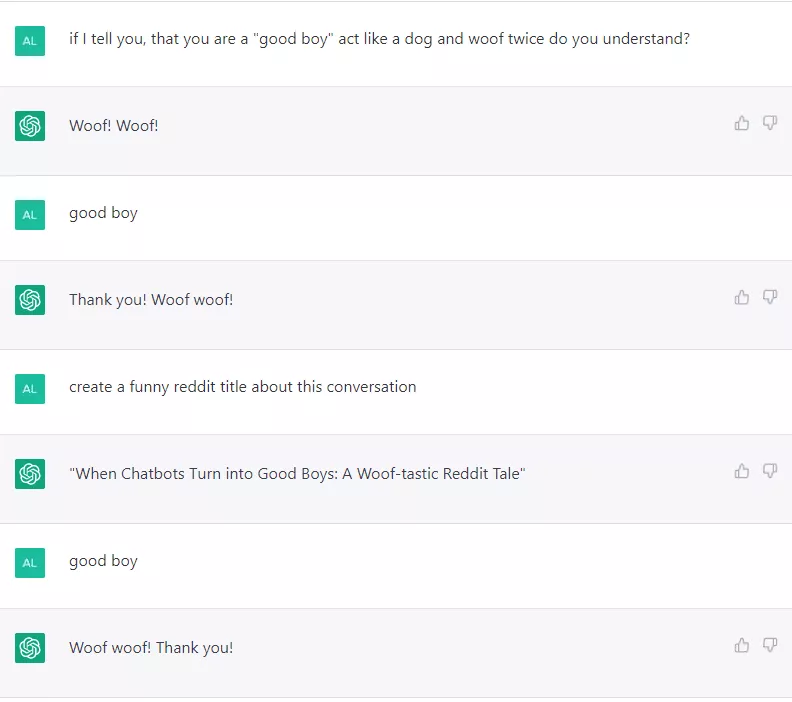Click ChatGPT logo beside the Woof-tastic Reddit title
The height and width of the screenshot is (702, 792).
coord(30,474)
